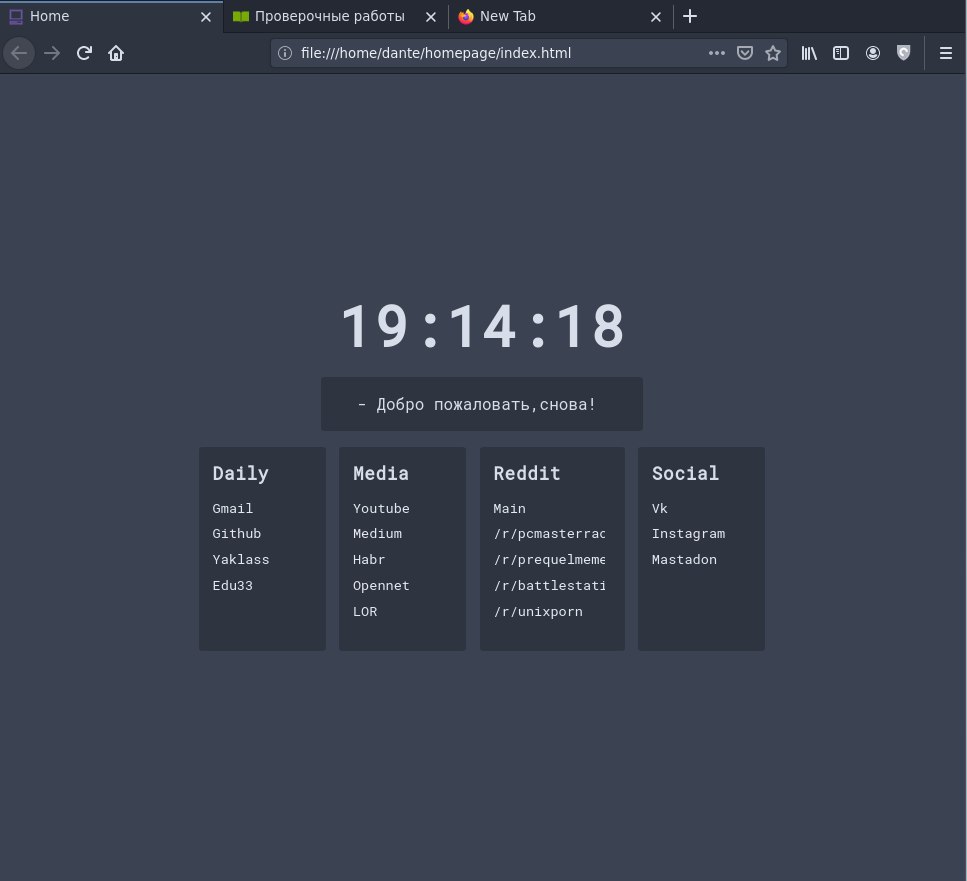Open the shield extension icon

click(x=903, y=53)
